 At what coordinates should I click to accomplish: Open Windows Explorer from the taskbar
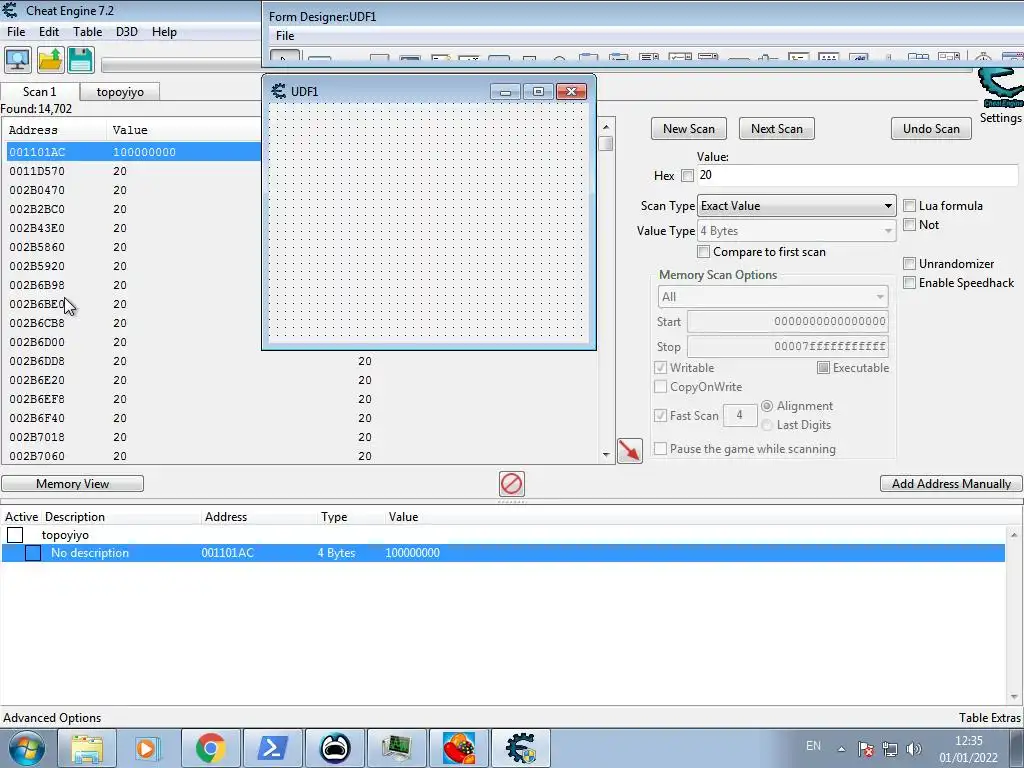[87, 748]
